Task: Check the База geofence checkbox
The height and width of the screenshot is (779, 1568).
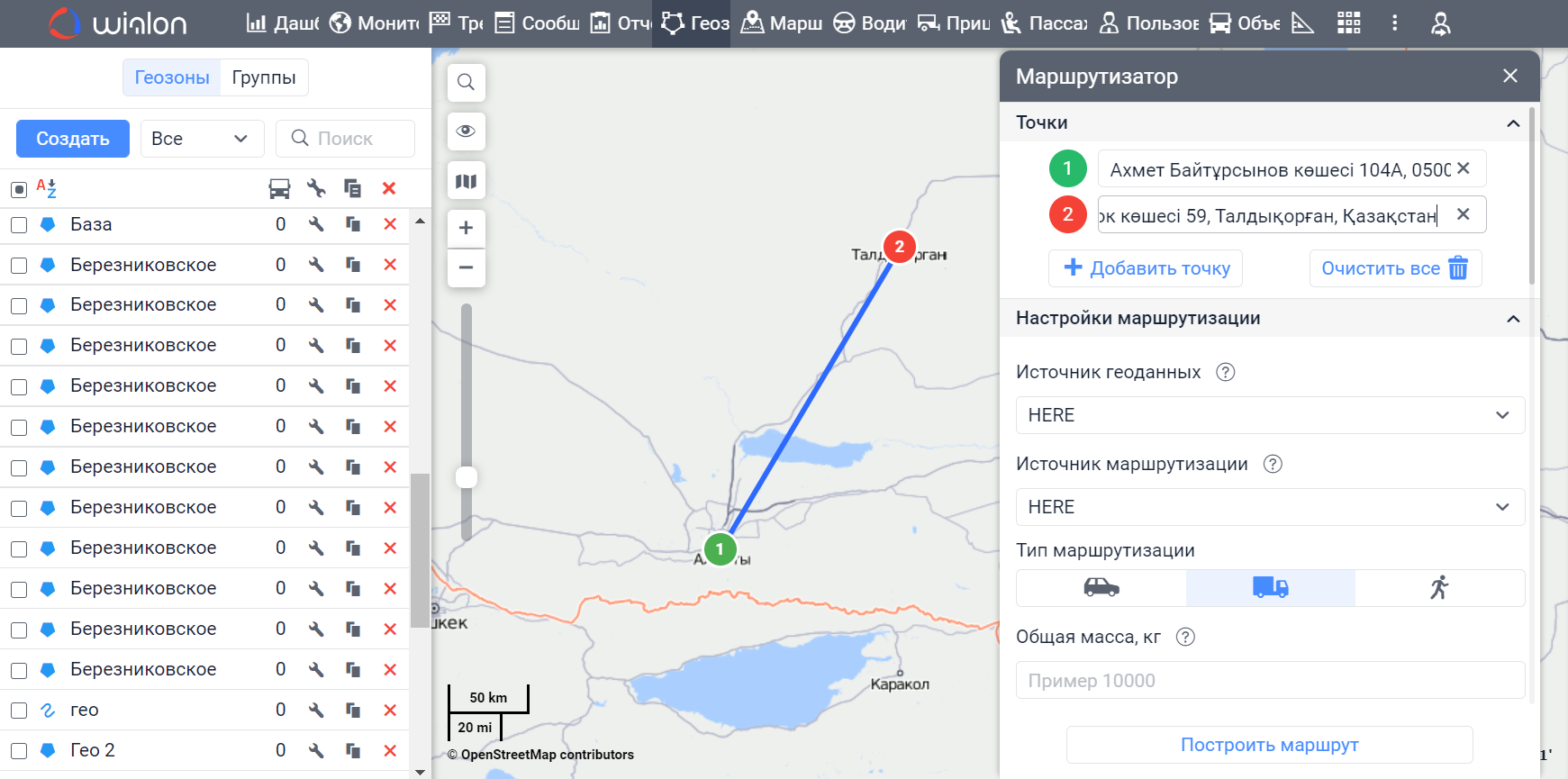Action: [19, 225]
